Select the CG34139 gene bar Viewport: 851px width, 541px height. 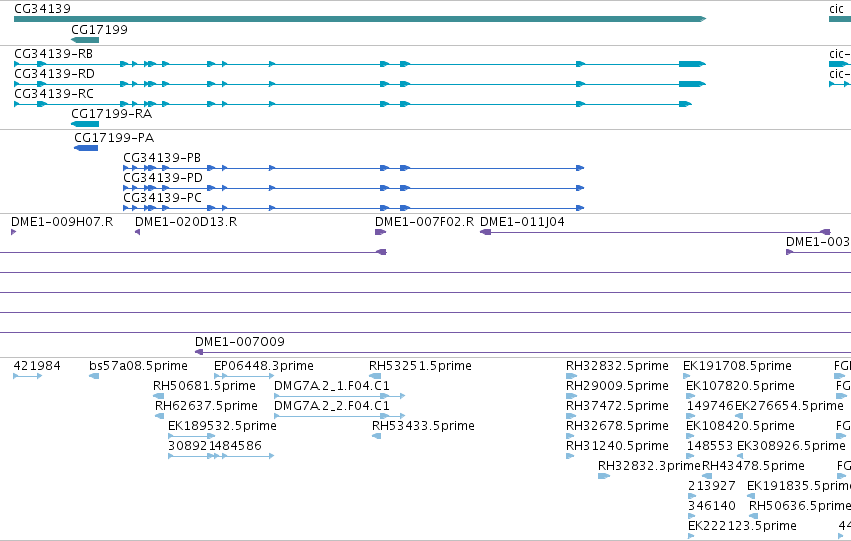[x=360, y=19]
